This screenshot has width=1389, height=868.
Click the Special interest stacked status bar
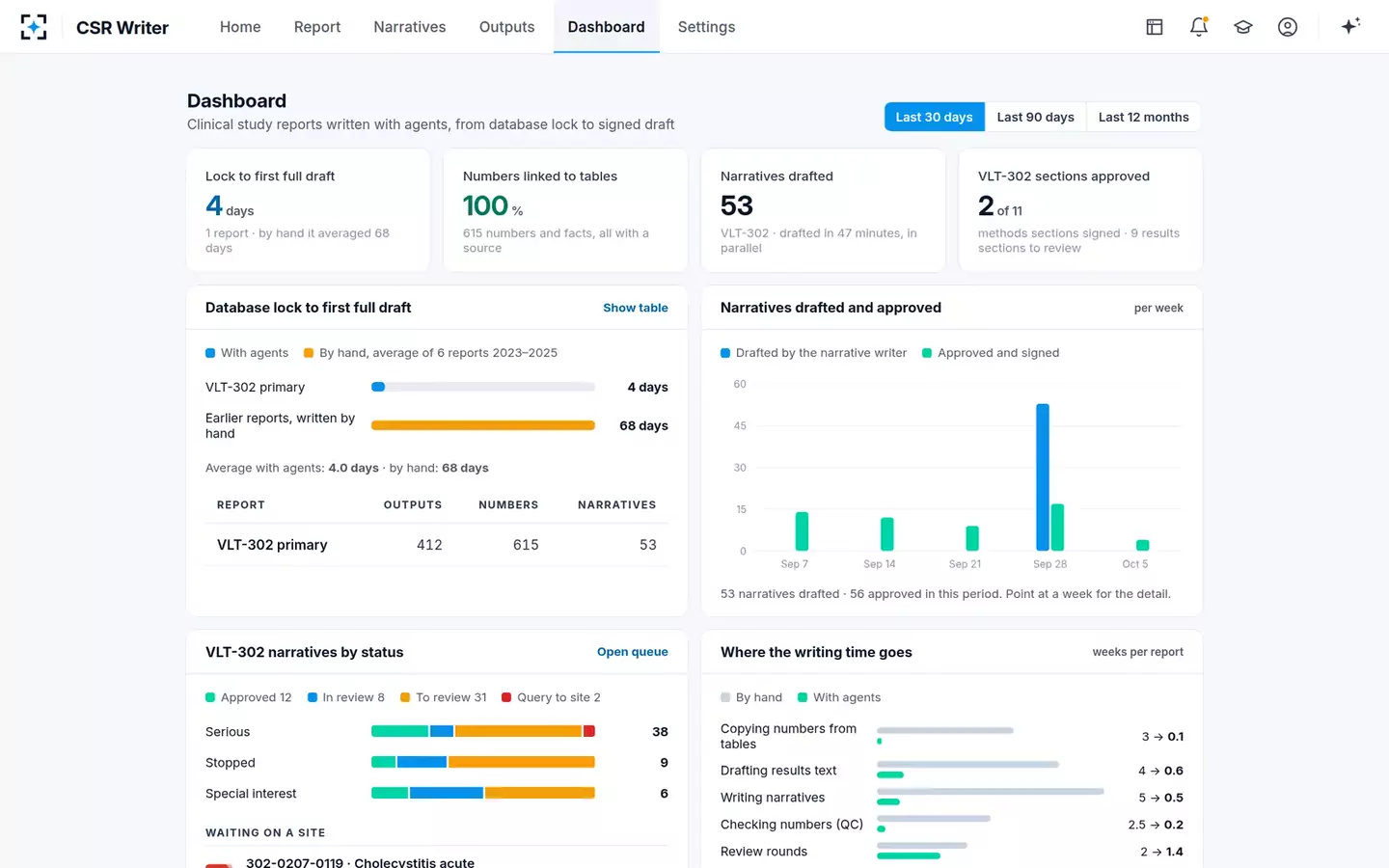pyautogui.click(x=483, y=793)
